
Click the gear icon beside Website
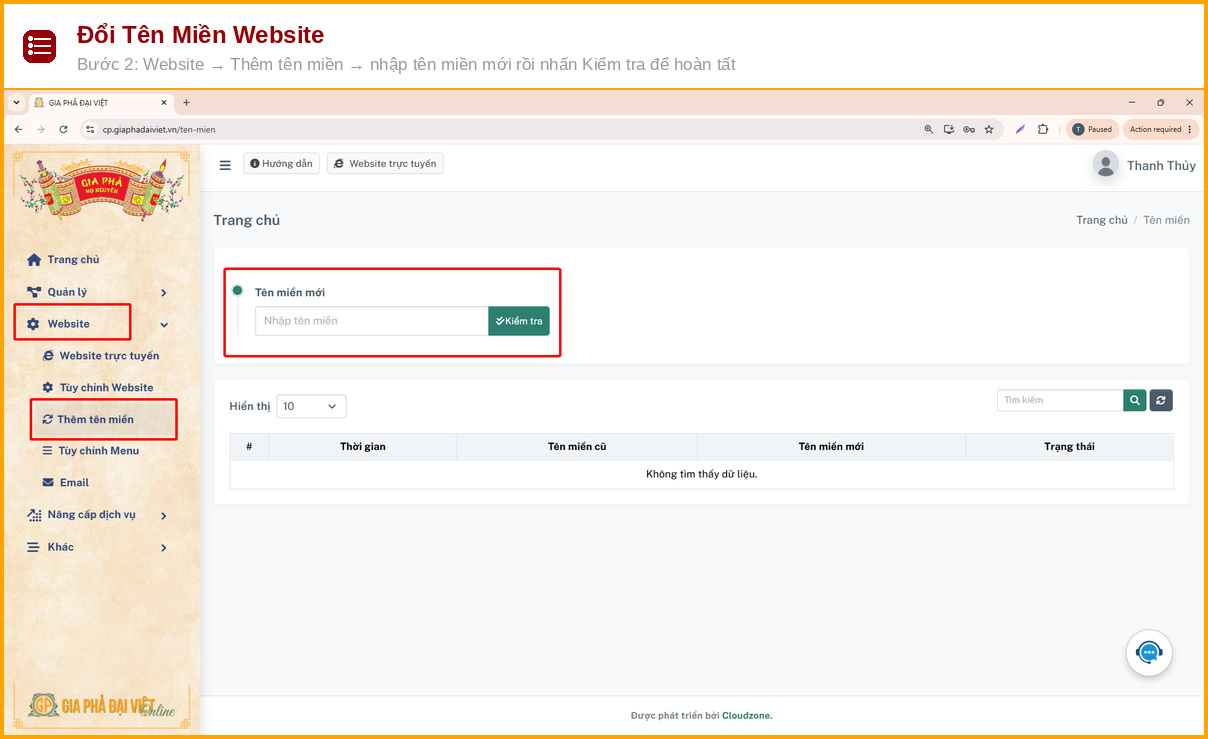(x=33, y=324)
